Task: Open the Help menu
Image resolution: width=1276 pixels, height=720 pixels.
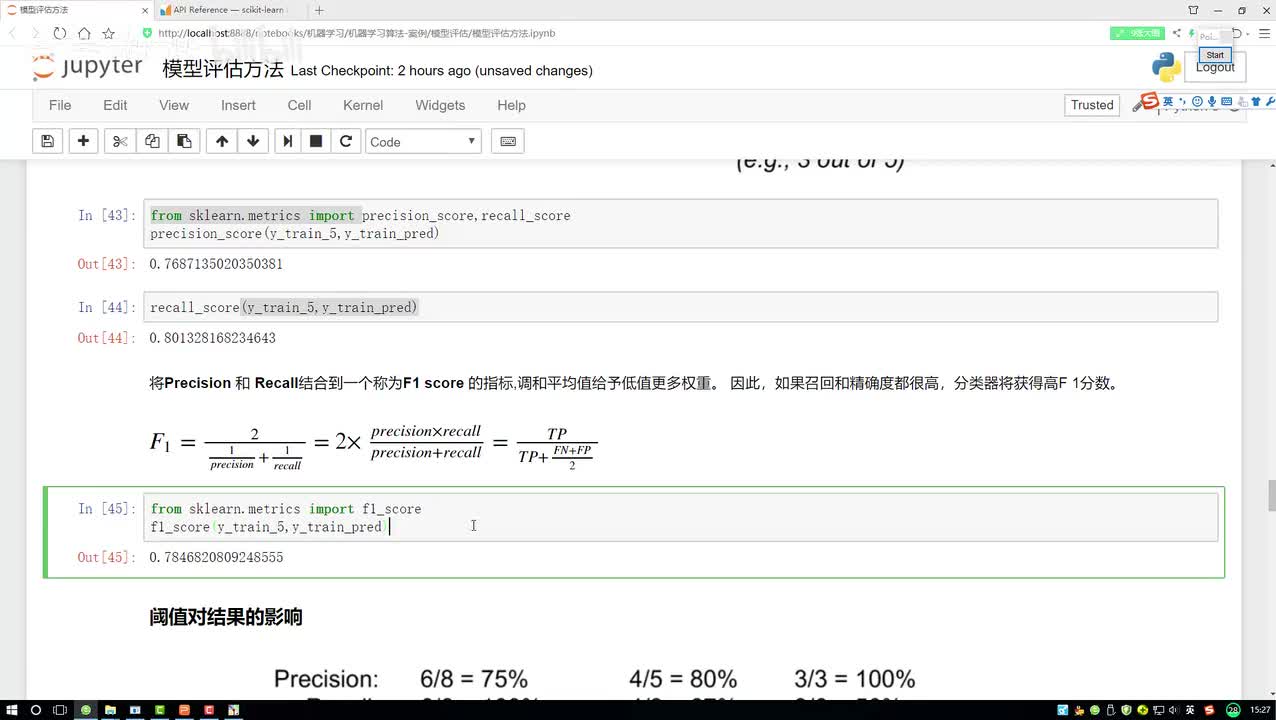Action: 511,105
